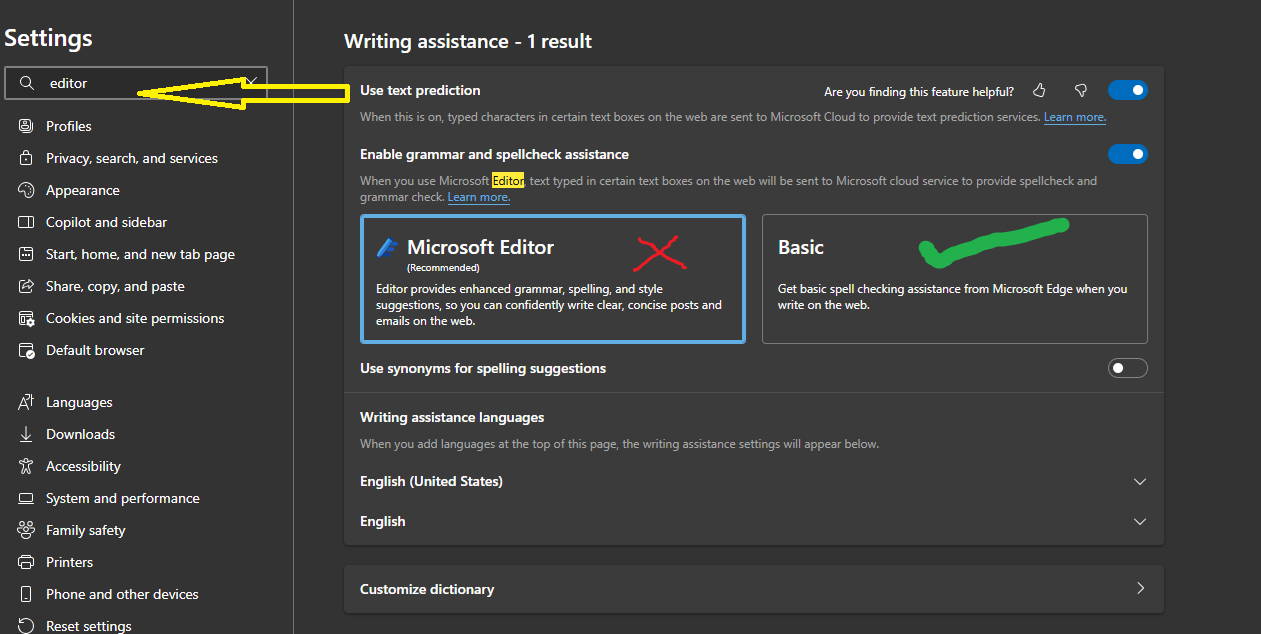The width and height of the screenshot is (1261, 634).
Task: Click the Profiles icon in the sidebar
Action: 26,126
